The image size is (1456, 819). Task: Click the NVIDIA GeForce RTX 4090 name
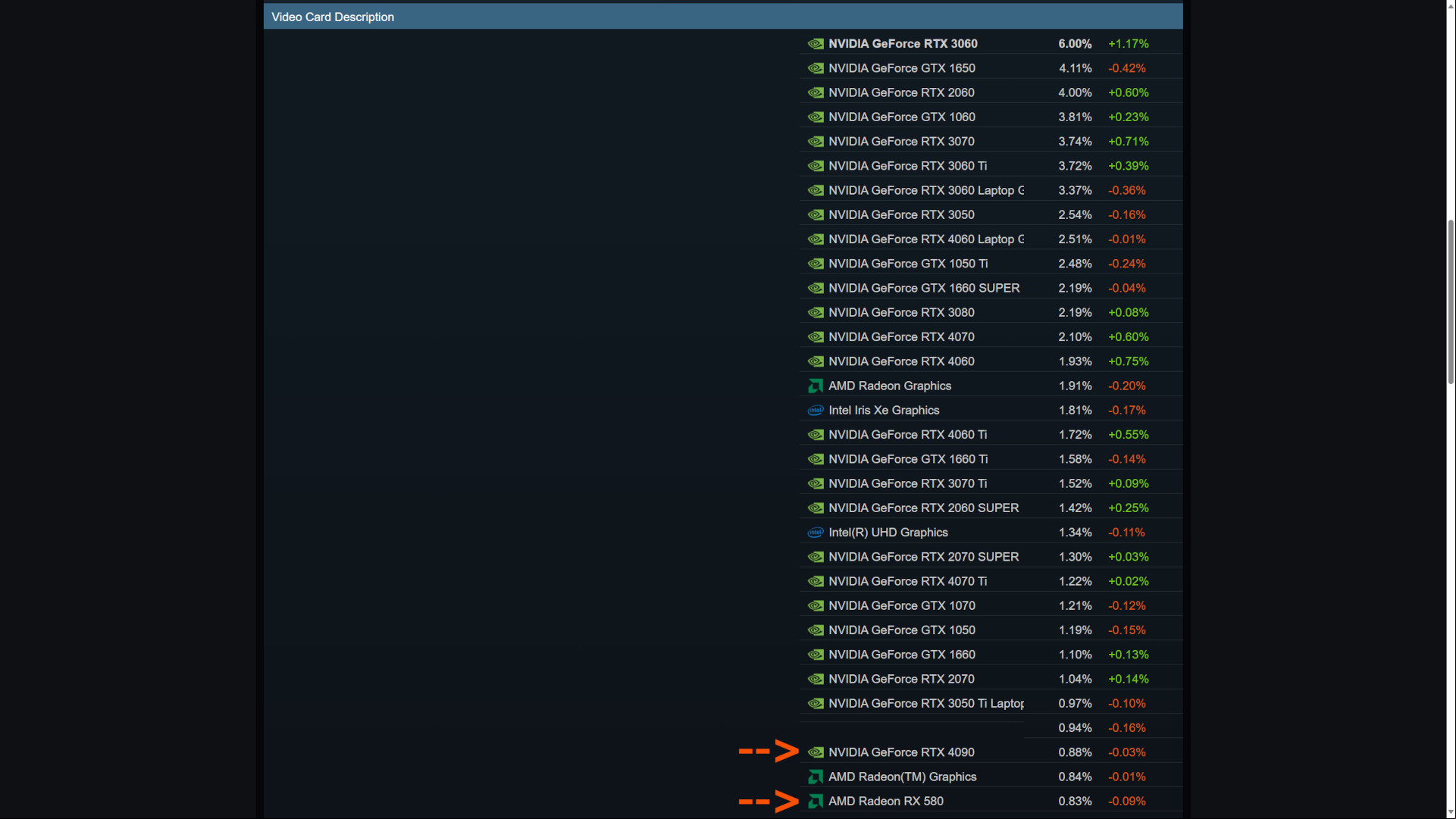coord(901,752)
